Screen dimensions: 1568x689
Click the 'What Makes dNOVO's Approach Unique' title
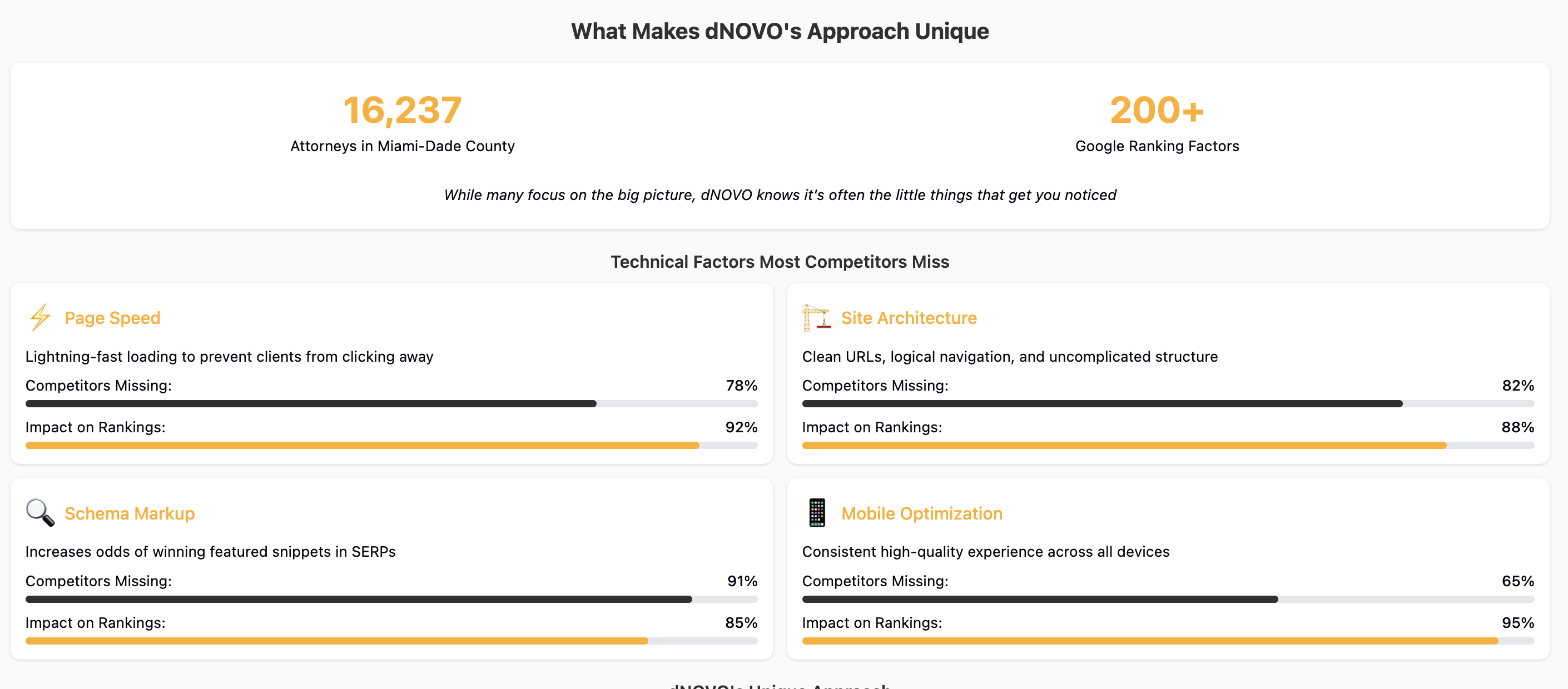pyautogui.click(x=780, y=31)
